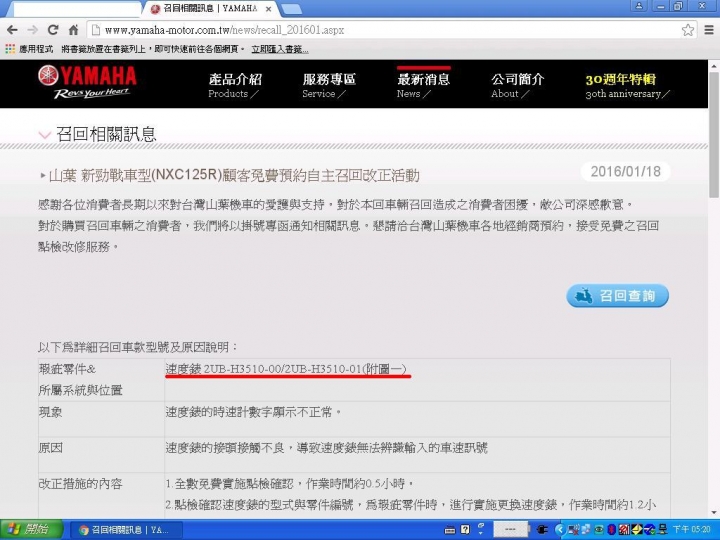This screenshot has width=720, height=540.
Task: Click the system clock 下午 05:20
Action: click(x=692, y=529)
